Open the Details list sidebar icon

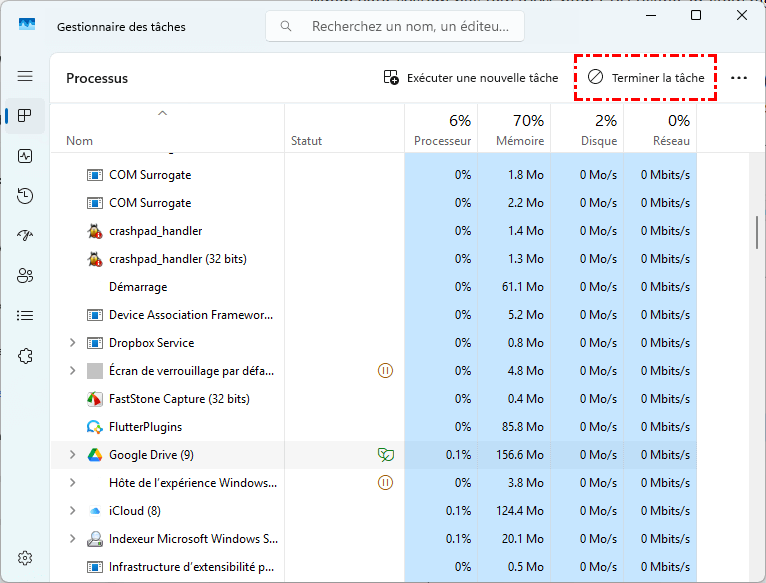point(25,316)
